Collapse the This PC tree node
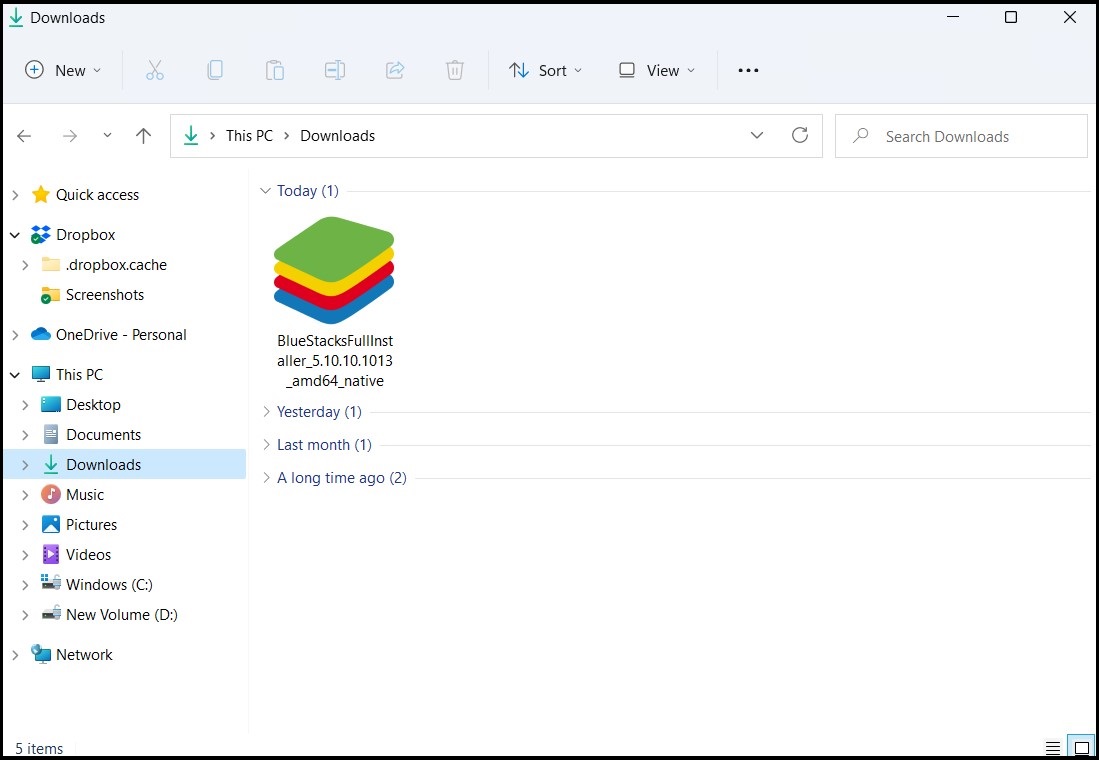 (x=15, y=375)
